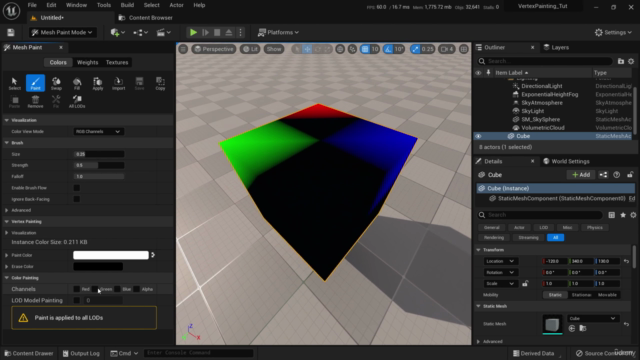Open Details property matrix grid icon
This screenshot has width=640, height=360.
pyautogui.click(x=611, y=215)
